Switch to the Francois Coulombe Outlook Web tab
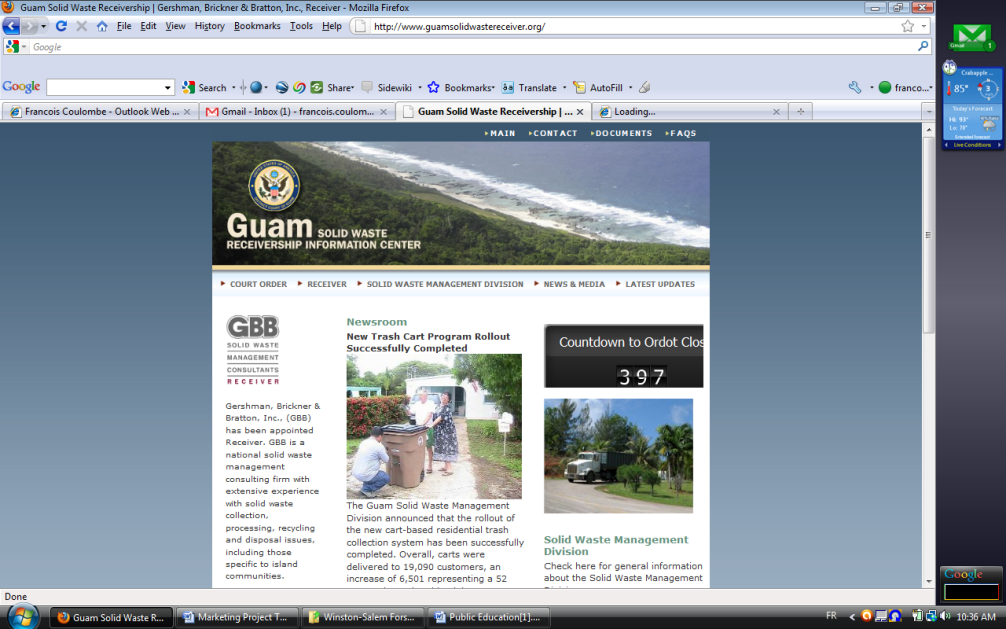Image resolution: width=1006 pixels, height=629 pixels. [99, 112]
